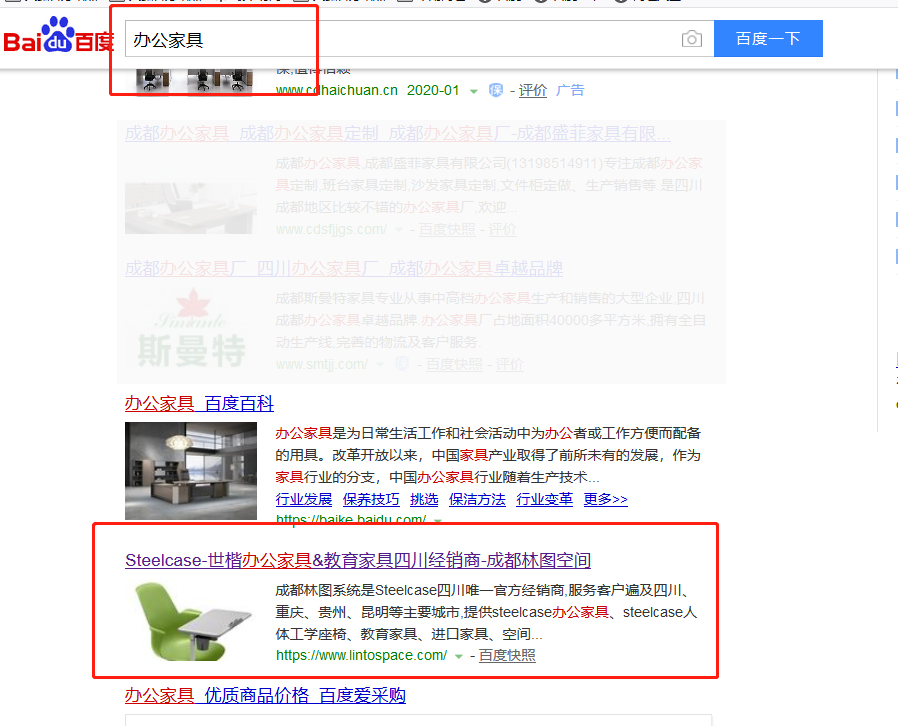Expand dropdown arrow next to baike.baidu.com URL

point(438,520)
